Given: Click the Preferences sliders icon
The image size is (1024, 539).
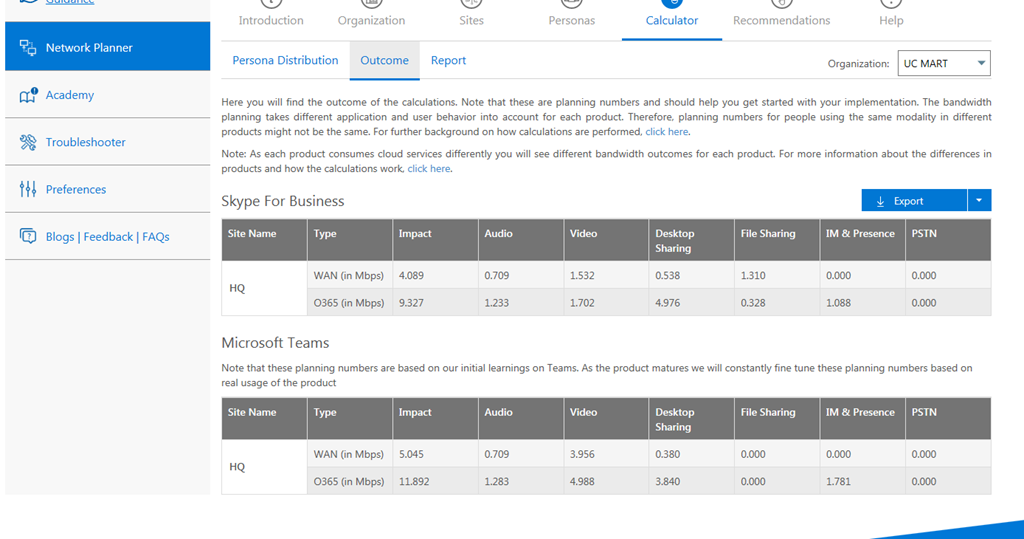Looking at the screenshot, I should [x=28, y=189].
